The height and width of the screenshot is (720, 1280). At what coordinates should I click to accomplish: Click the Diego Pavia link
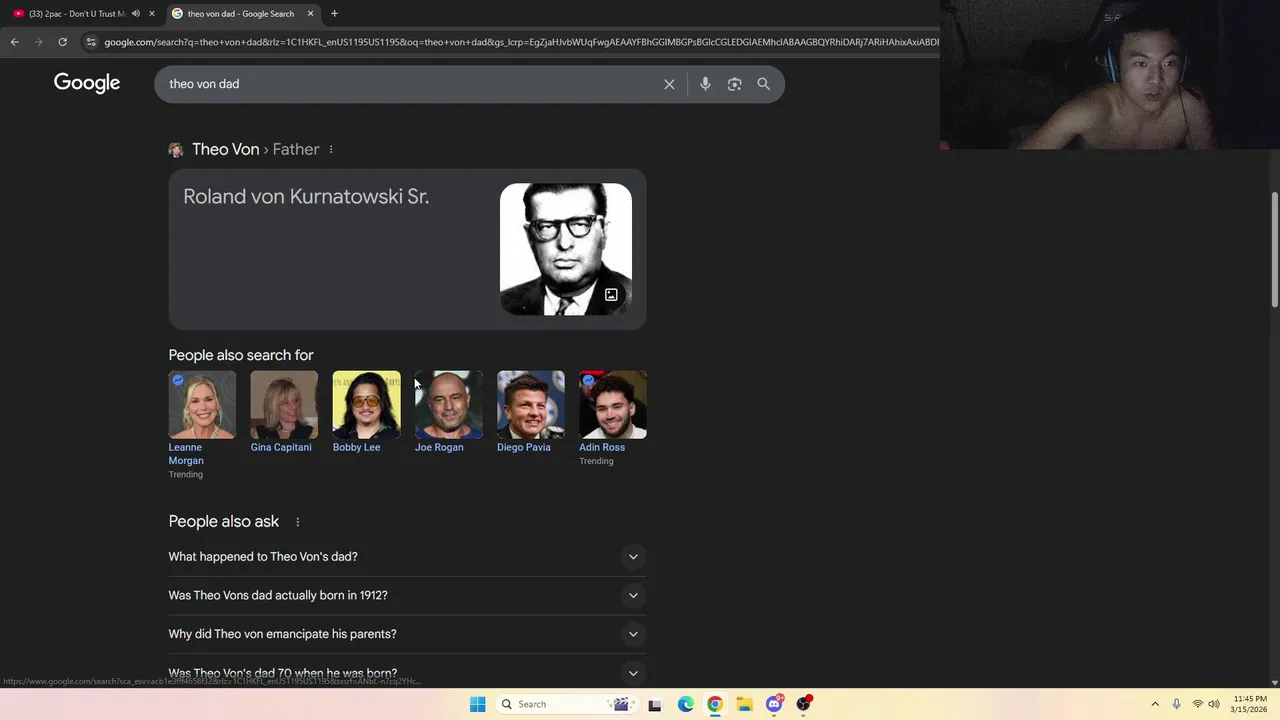524,447
